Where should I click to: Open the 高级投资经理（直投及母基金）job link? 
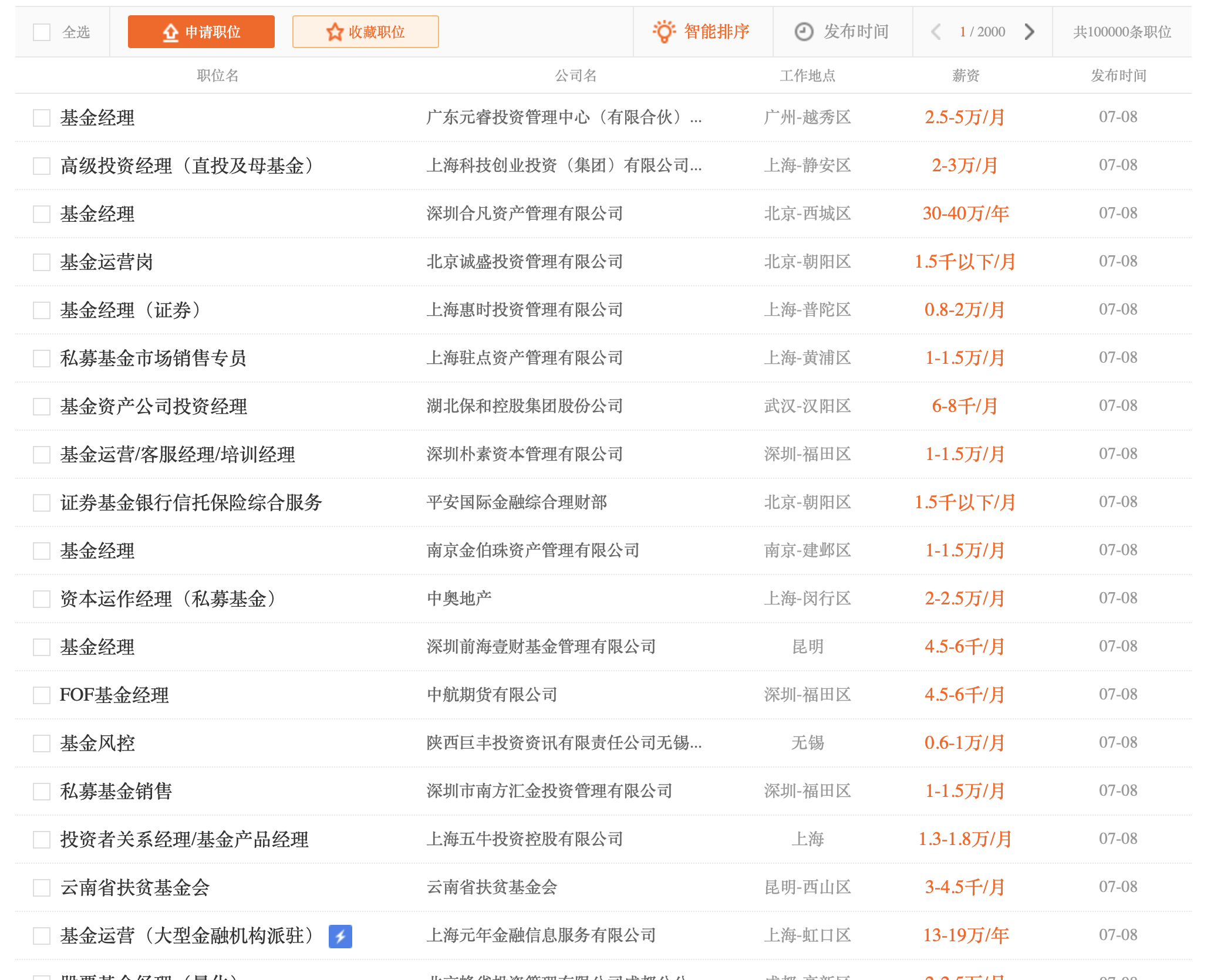(188, 166)
